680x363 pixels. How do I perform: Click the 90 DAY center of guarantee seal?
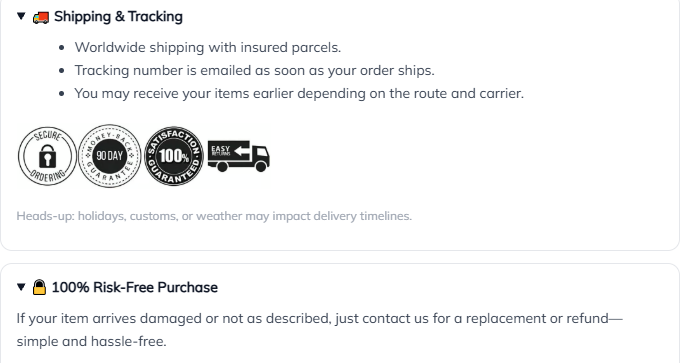tap(110, 156)
